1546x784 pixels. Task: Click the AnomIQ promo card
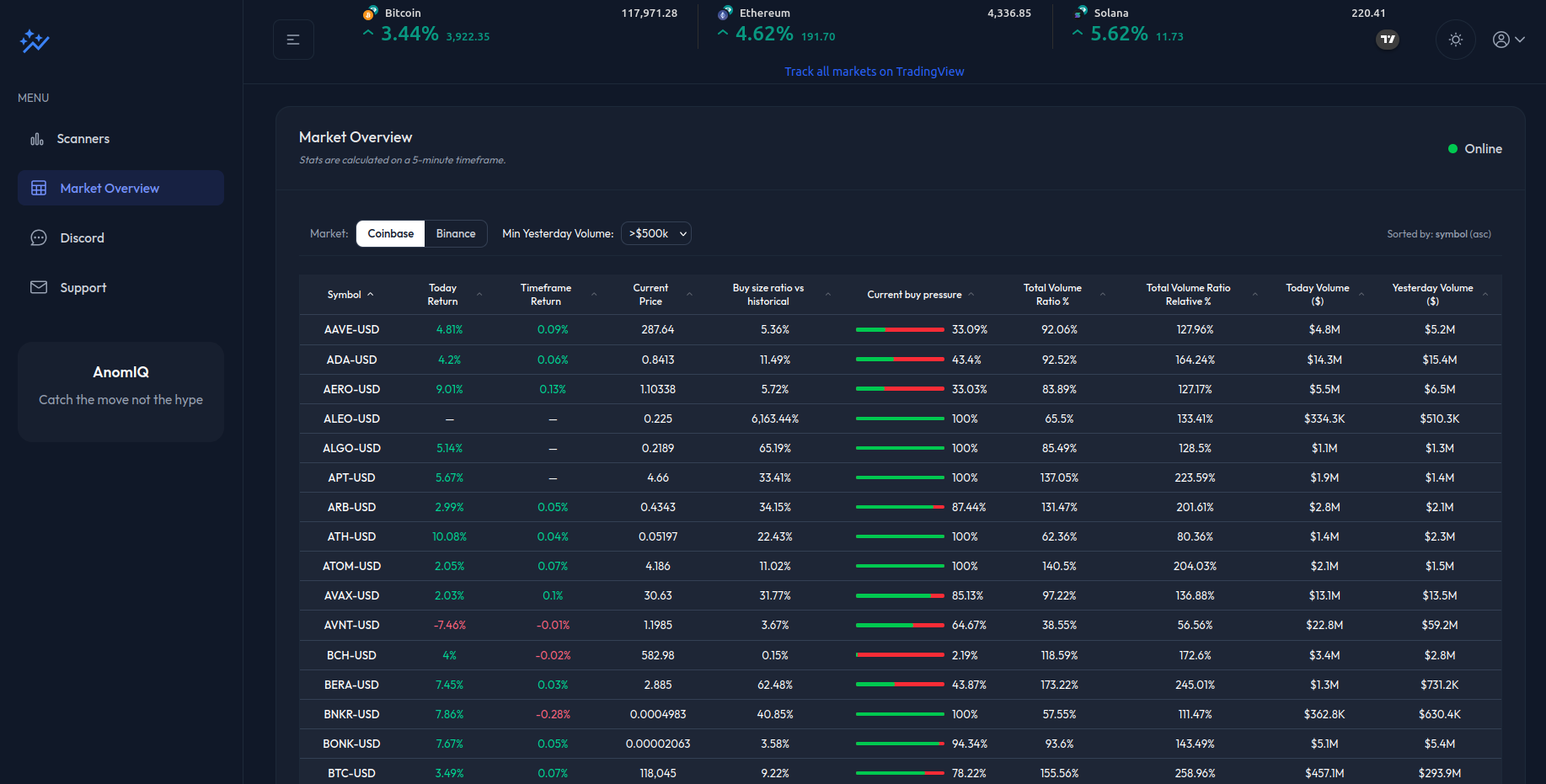pos(120,392)
